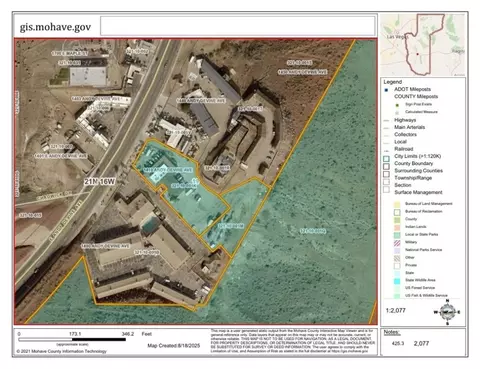This screenshot has width=480, height=369.
Task: Click the State Wildlife Area cyan swatch
Action: pyautogui.click(x=397, y=281)
